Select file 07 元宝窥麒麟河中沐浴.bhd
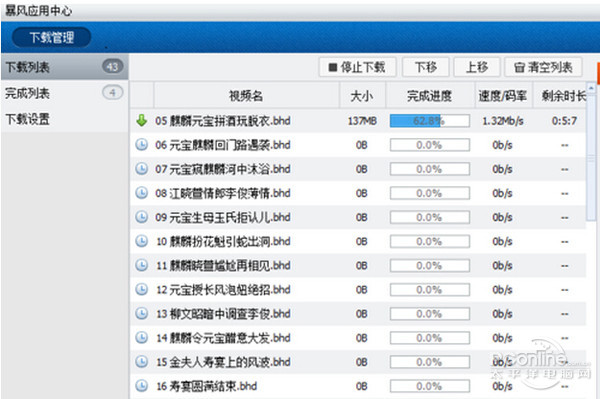 click(223, 169)
